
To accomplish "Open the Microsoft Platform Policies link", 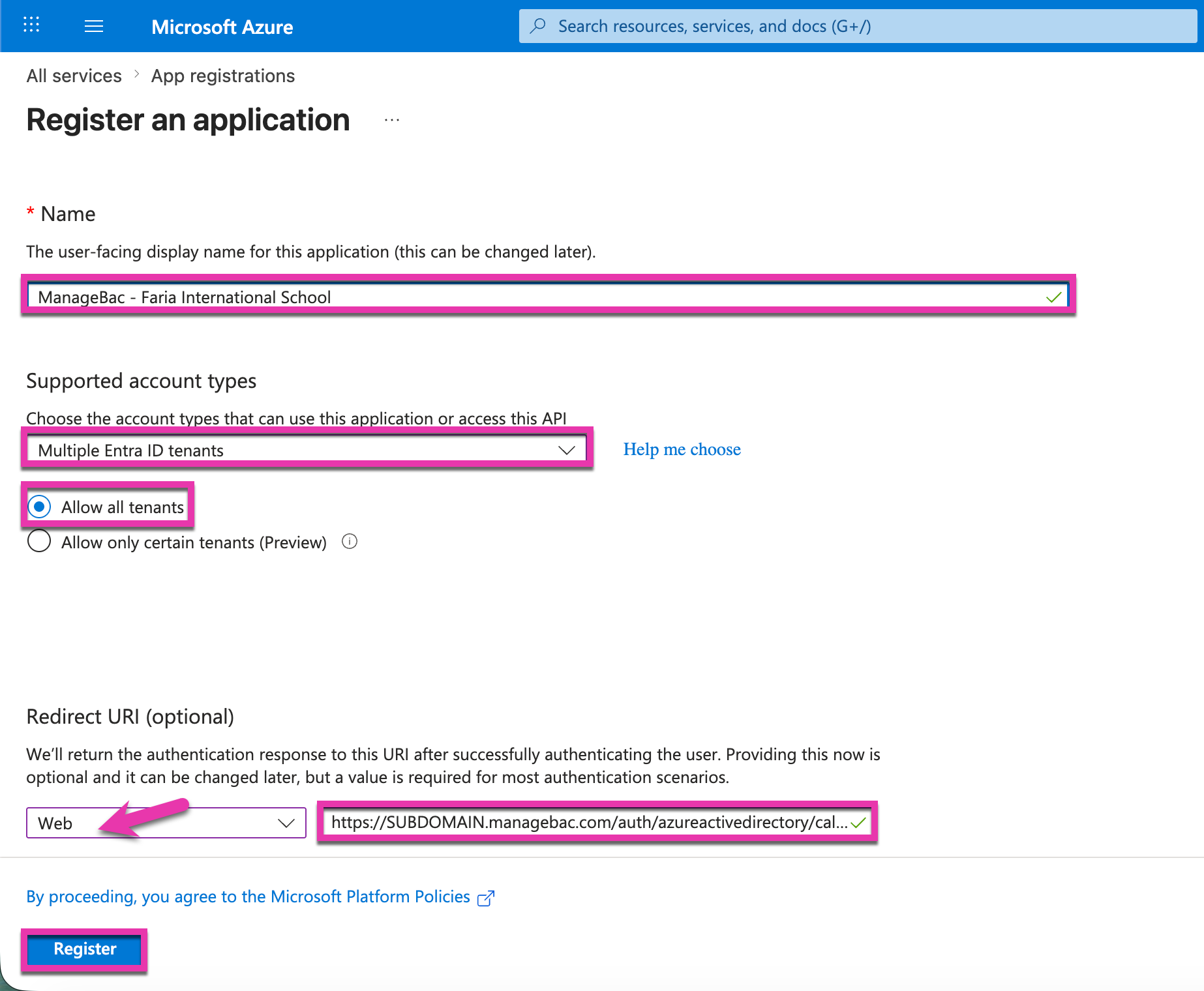I will [x=248, y=897].
